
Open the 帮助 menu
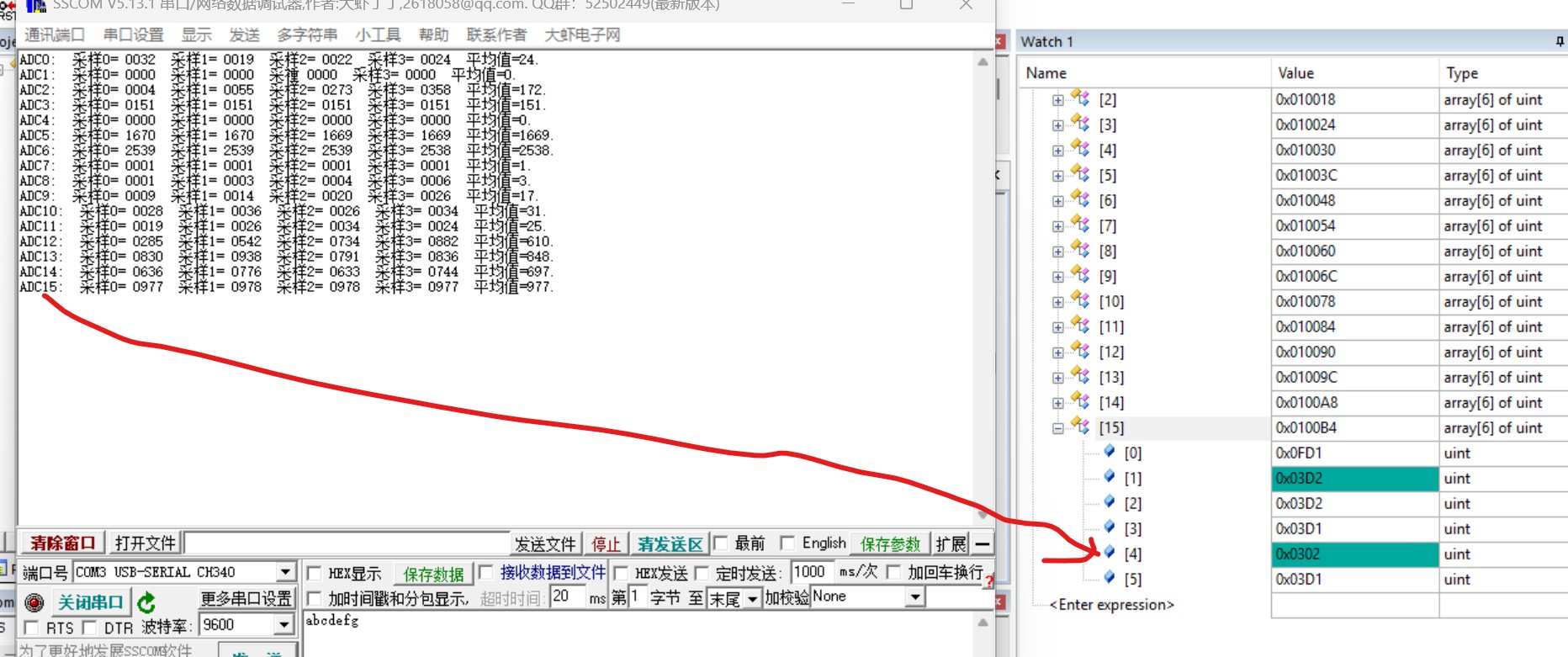pos(434,34)
